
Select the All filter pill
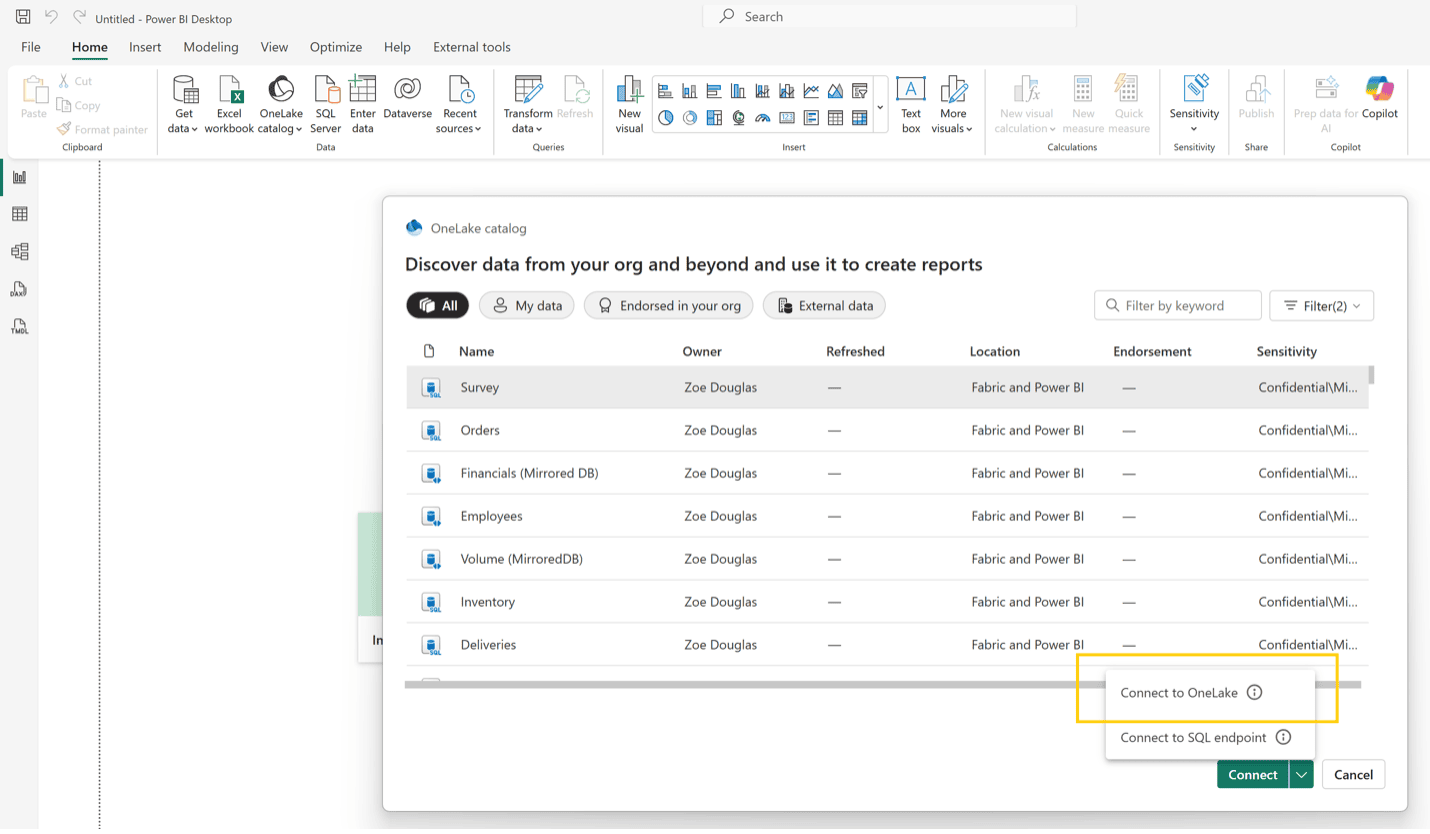tap(438, 306)
